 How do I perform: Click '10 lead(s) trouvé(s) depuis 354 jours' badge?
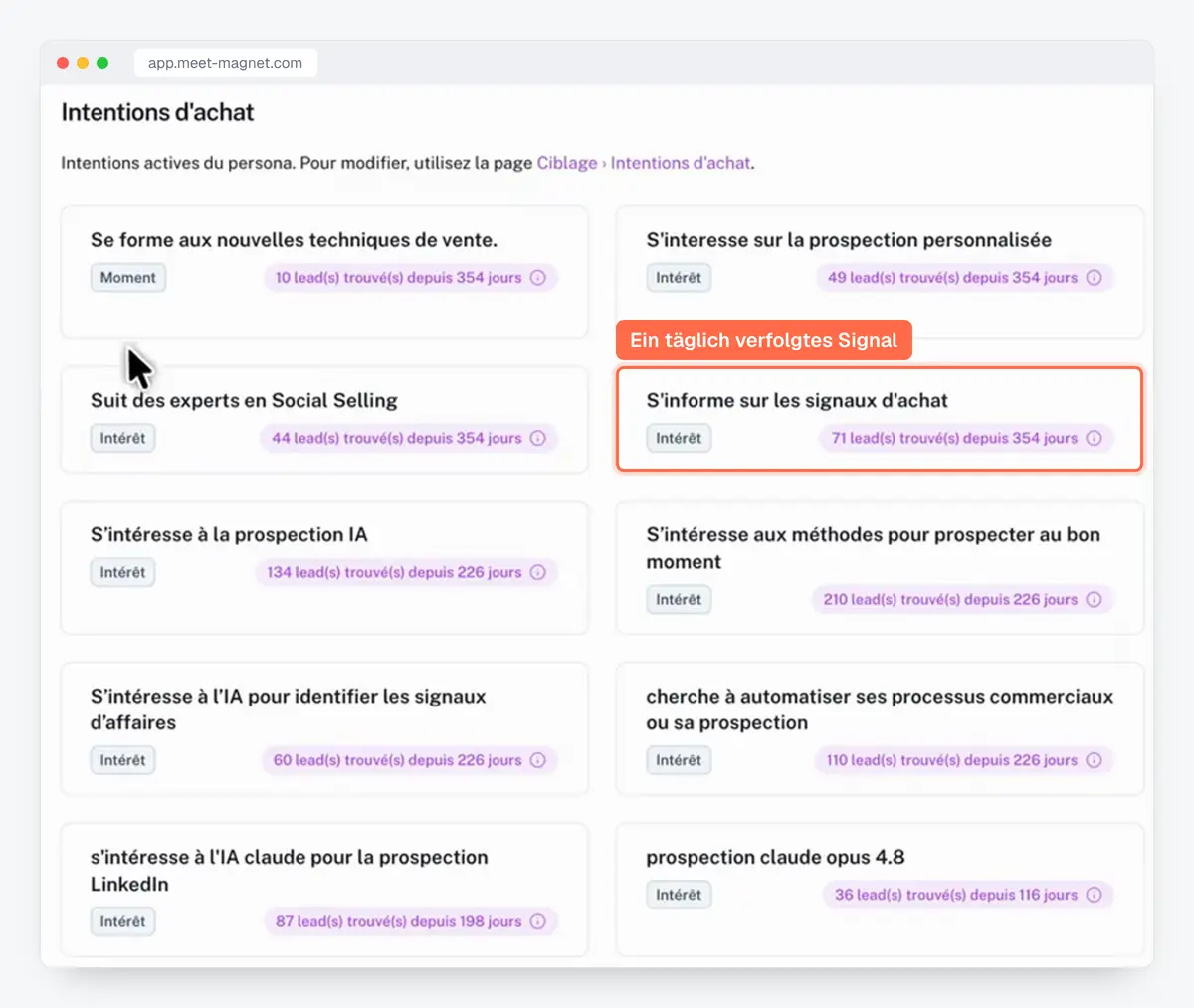(410, 278)
